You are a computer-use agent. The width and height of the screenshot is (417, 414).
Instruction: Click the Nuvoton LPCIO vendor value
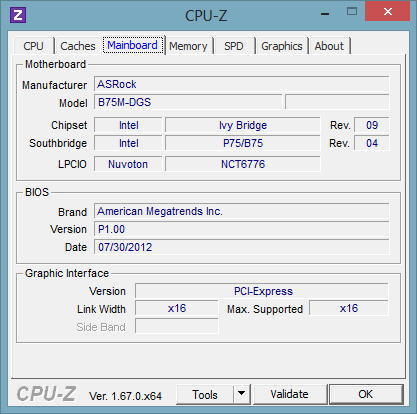[128, 164]
